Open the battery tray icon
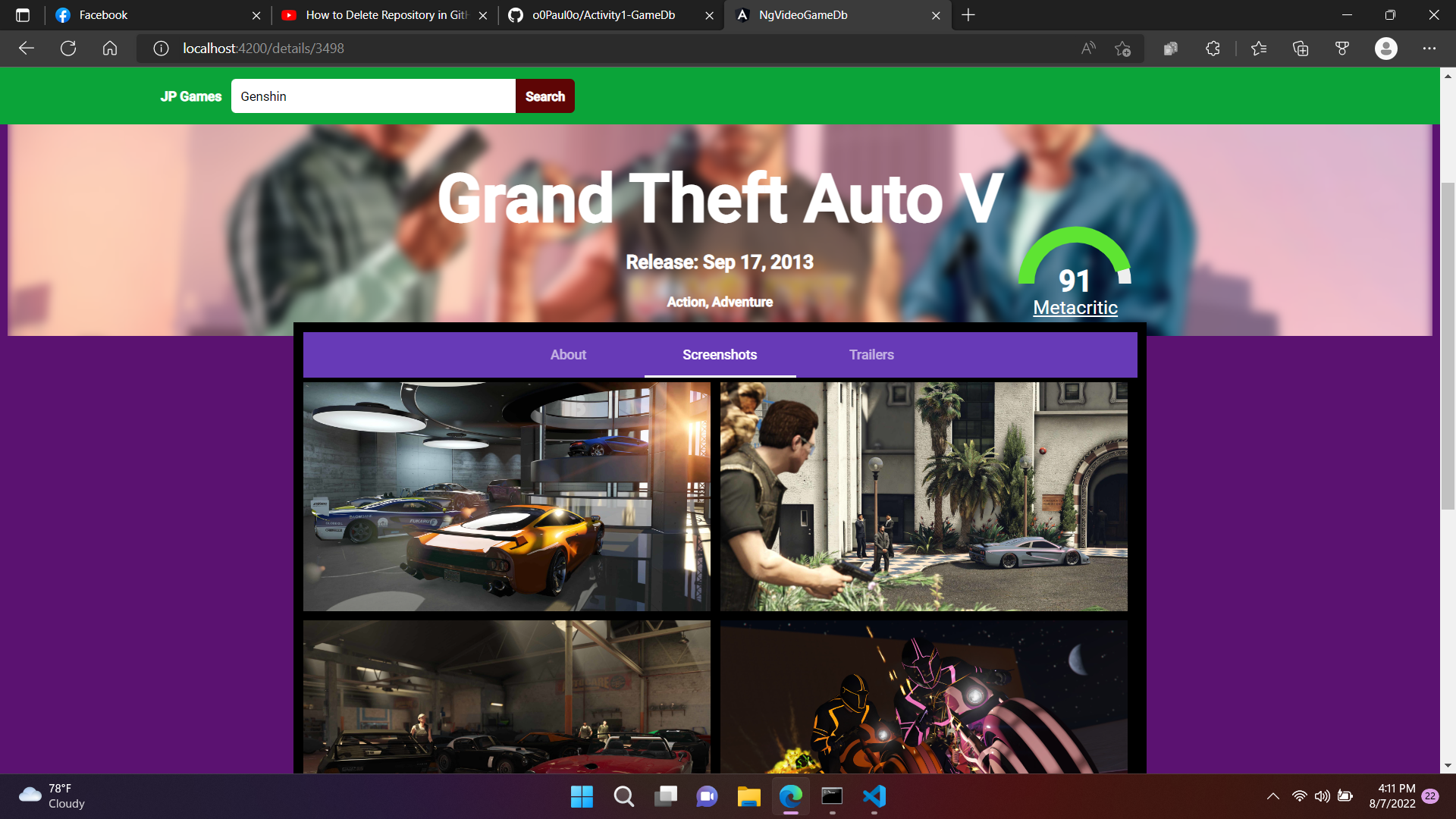1456x819 pixels. click(1345, 796)
